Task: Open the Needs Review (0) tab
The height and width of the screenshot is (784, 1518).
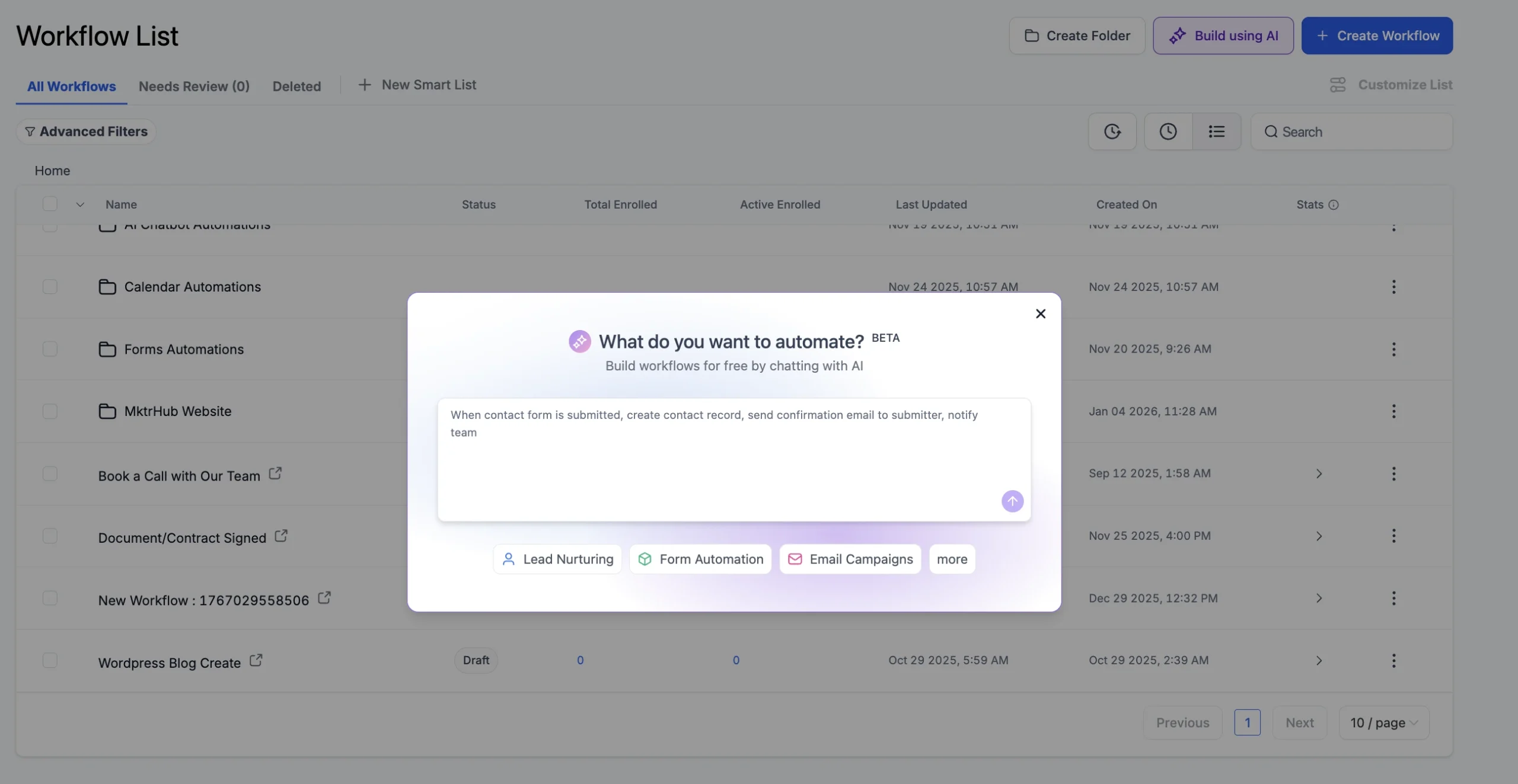Action: point(194,87)
